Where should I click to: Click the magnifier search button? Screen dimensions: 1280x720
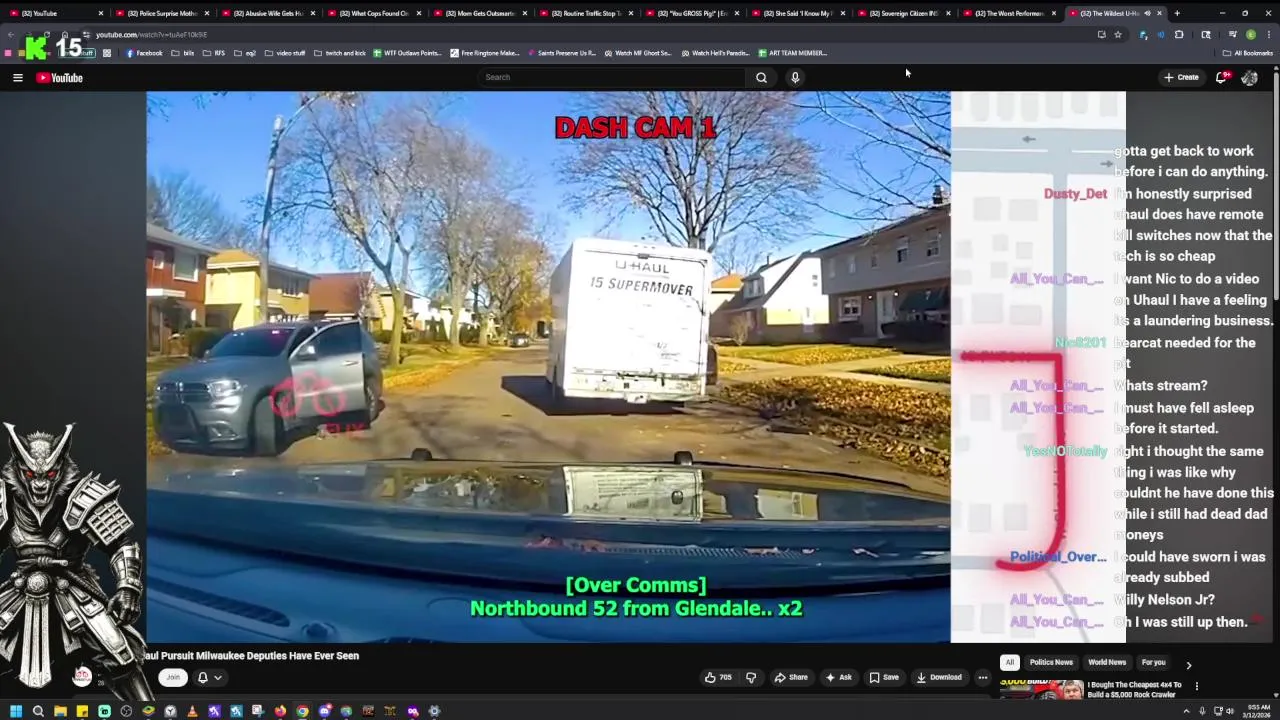pos(761,77)
